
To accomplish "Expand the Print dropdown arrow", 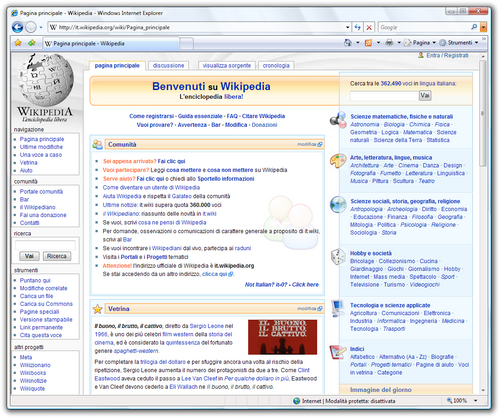I will point(399,43).
